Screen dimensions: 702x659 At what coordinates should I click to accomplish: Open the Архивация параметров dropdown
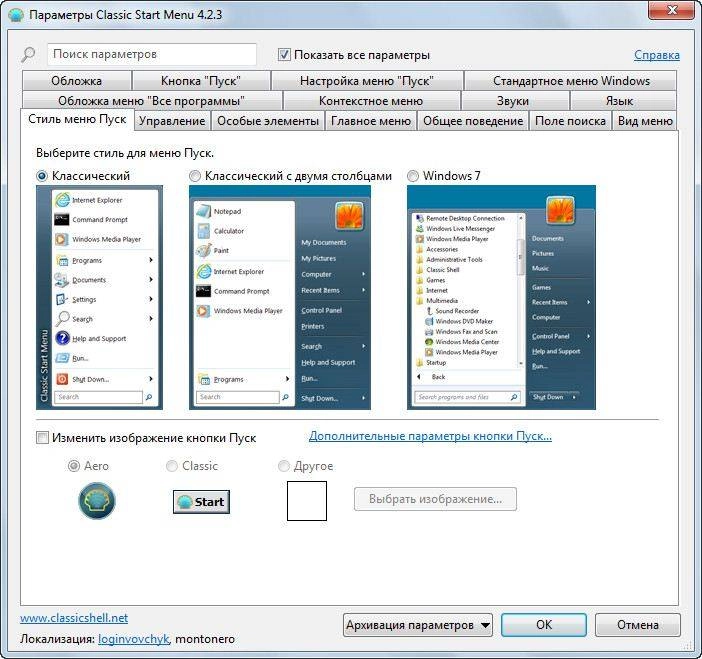[x=418, y=625]
